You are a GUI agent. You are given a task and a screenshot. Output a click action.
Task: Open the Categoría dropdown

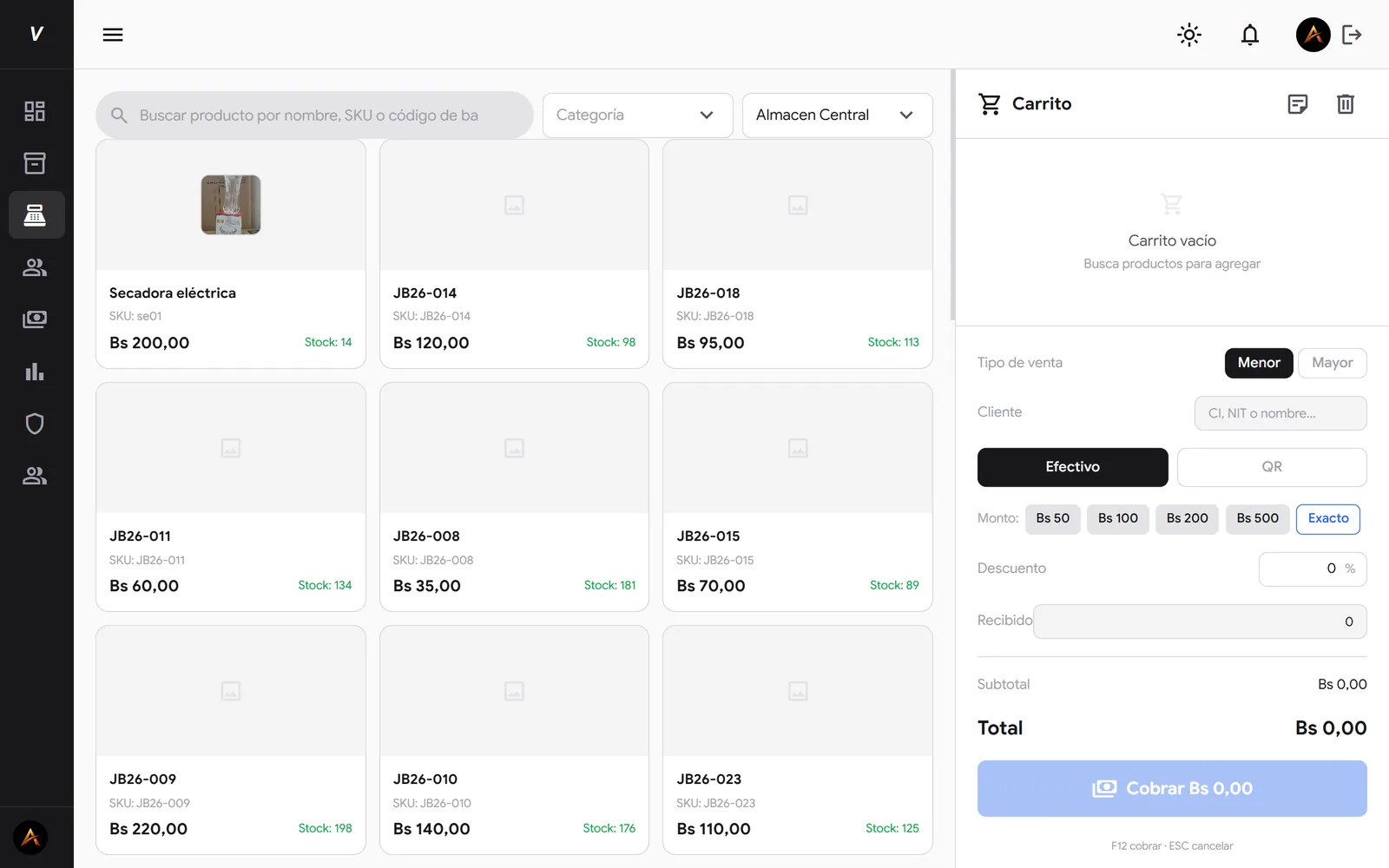[x=637, y=115]
